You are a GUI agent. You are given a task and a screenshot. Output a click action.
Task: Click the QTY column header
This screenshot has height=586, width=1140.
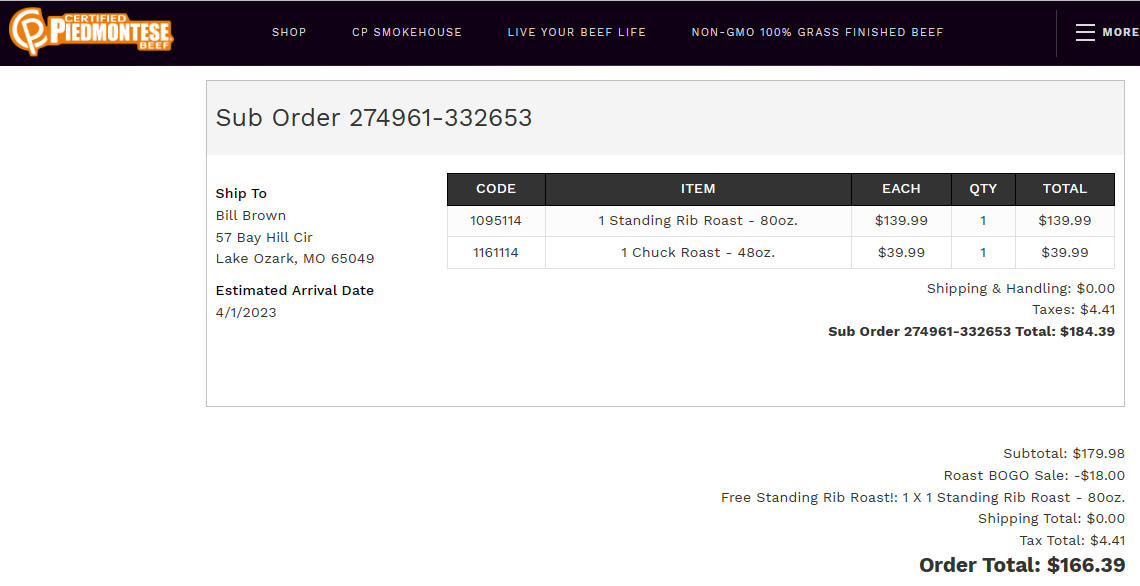983,189
